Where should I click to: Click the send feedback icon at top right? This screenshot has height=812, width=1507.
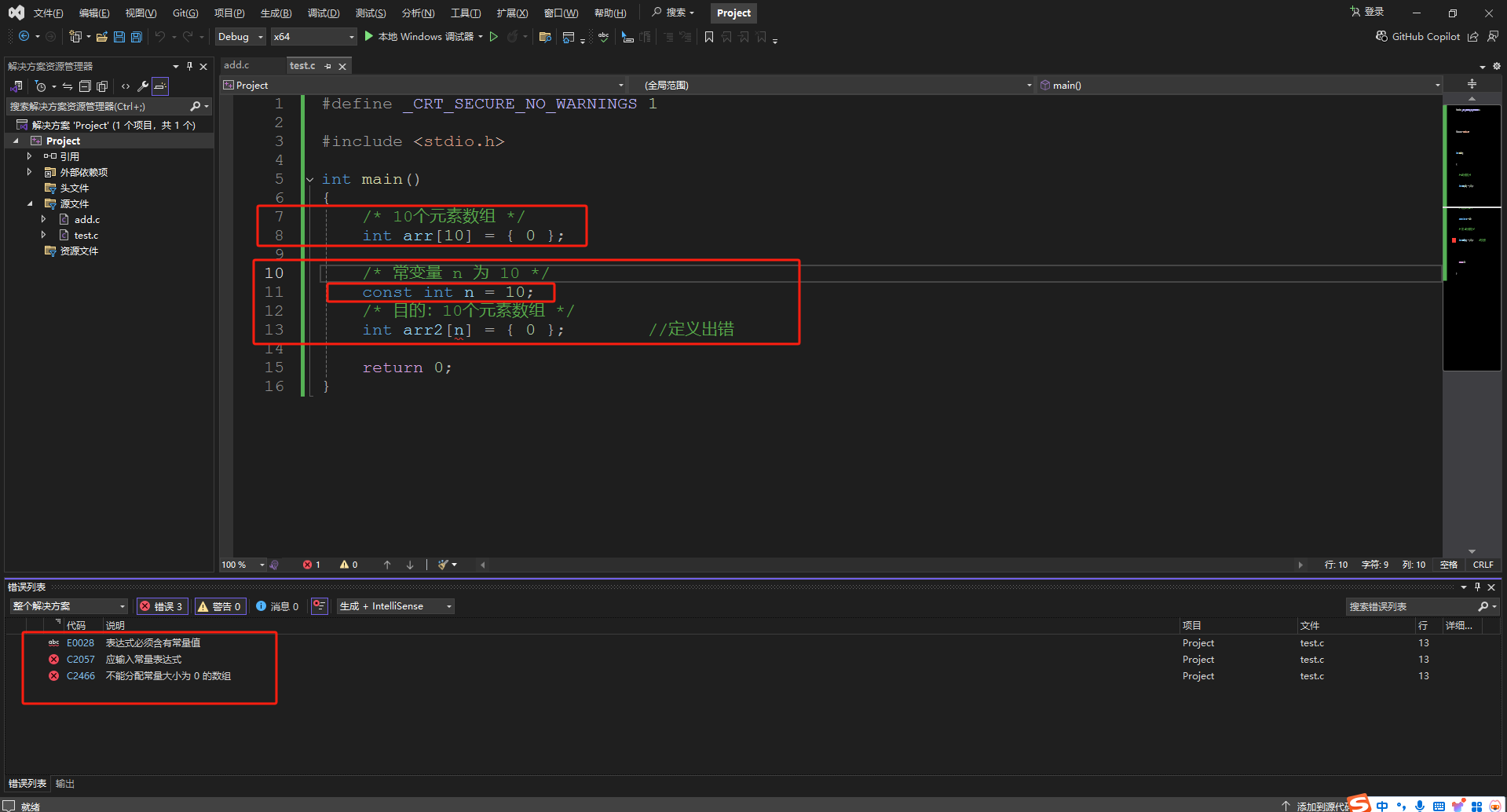(1493, 37)
